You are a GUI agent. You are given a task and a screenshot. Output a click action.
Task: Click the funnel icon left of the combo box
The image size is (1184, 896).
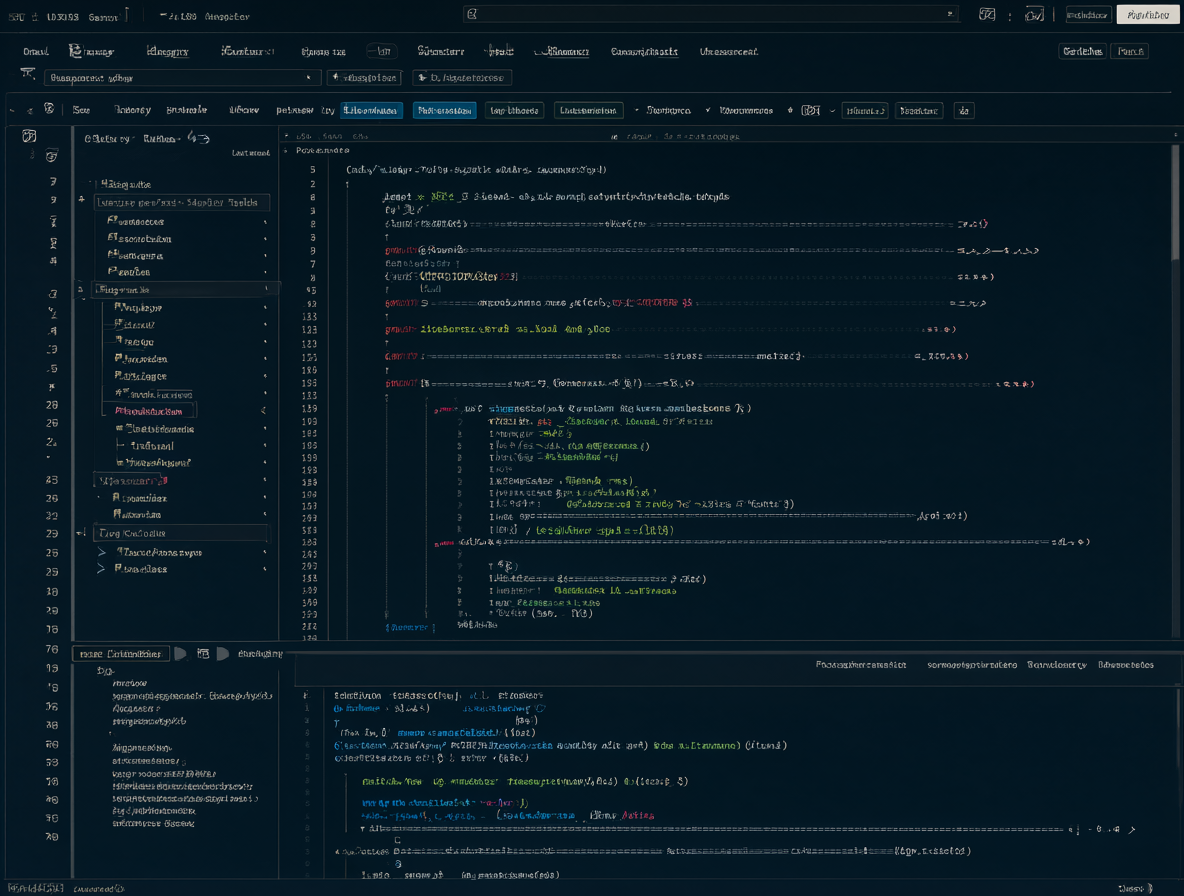tap(28, 73)
